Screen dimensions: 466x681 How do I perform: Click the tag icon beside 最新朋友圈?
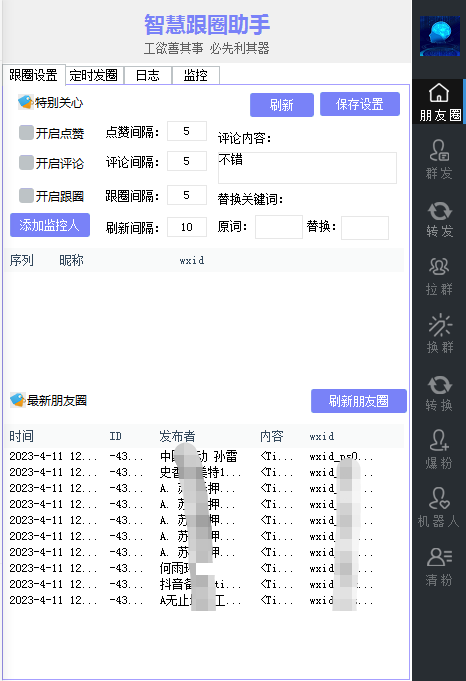17,400
